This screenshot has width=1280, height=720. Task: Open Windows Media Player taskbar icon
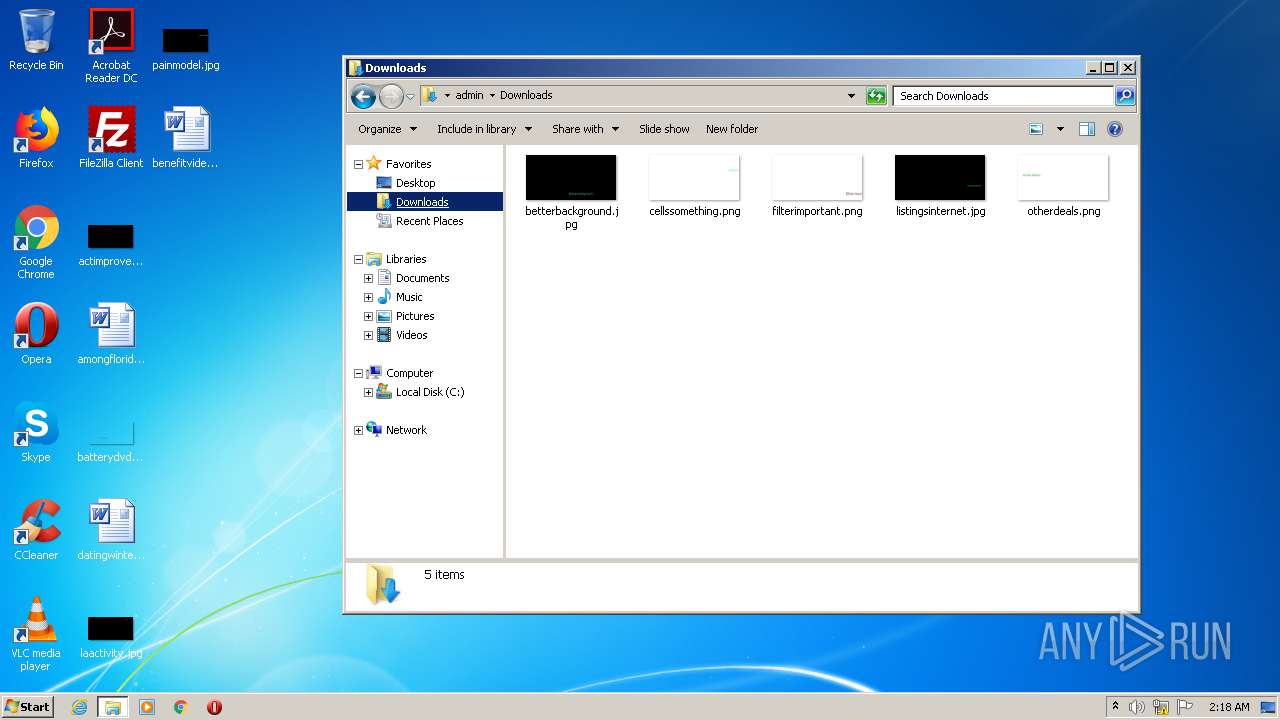[147, 707]
